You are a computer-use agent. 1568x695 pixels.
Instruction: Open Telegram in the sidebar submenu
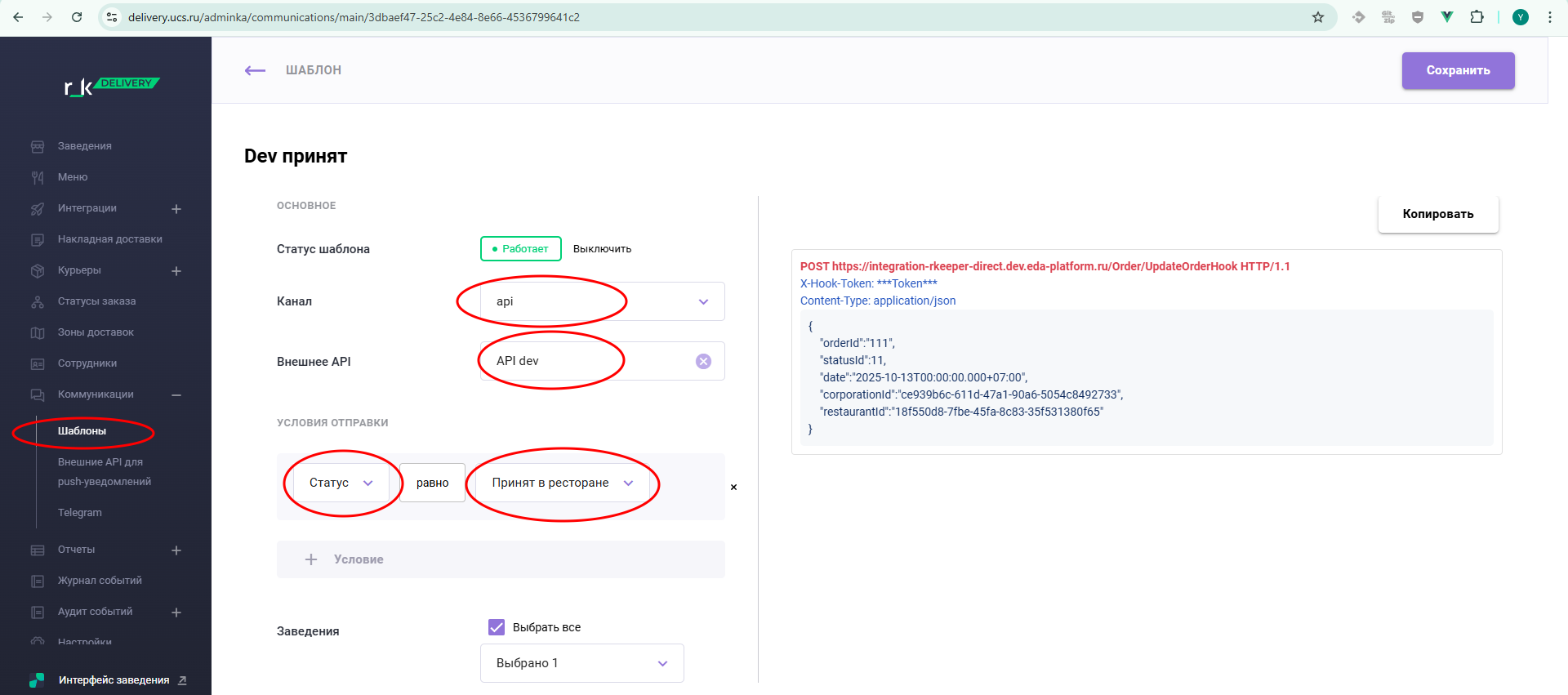click(x=80, y=513)
